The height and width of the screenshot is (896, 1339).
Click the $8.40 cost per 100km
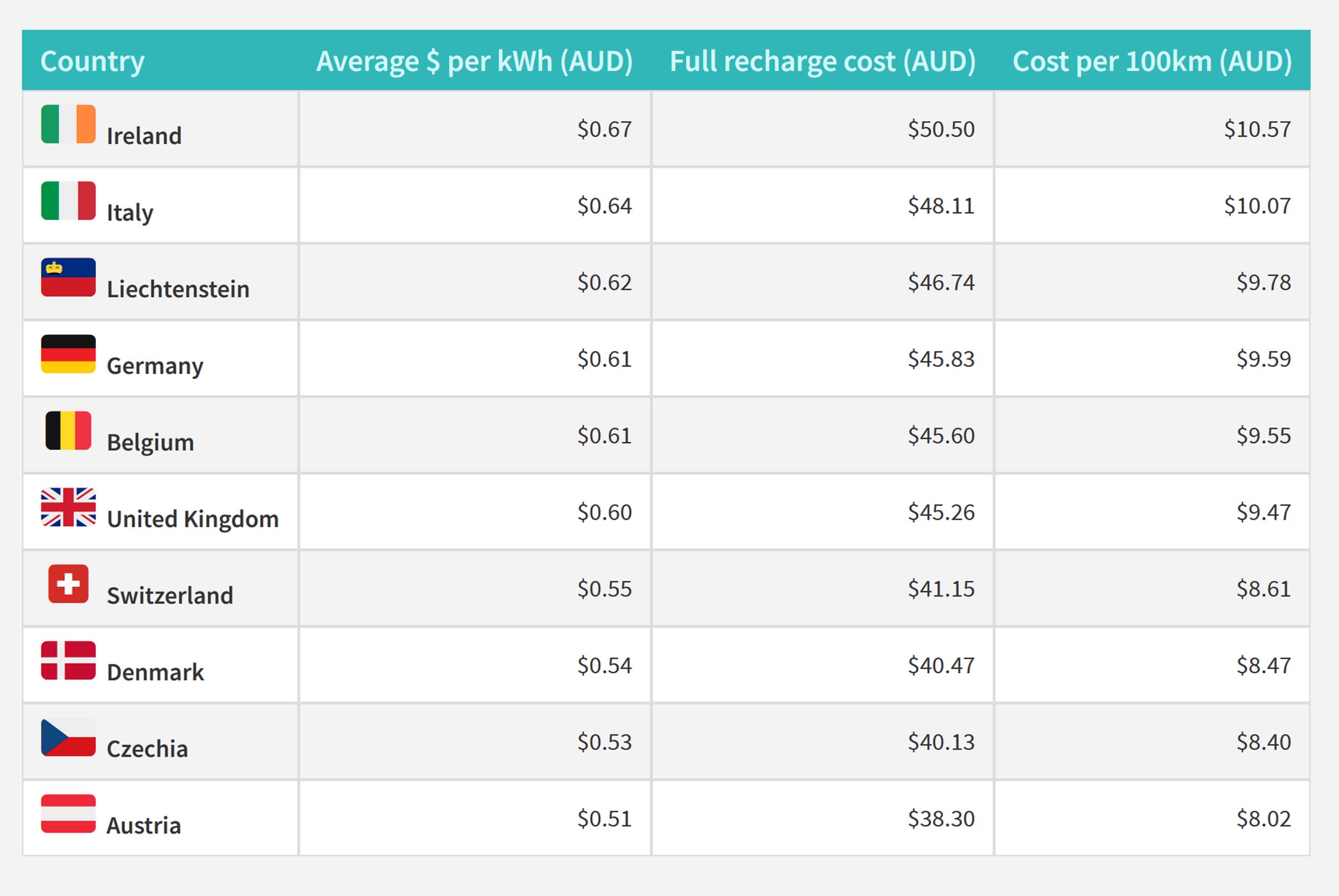(x=1264, y=741)
